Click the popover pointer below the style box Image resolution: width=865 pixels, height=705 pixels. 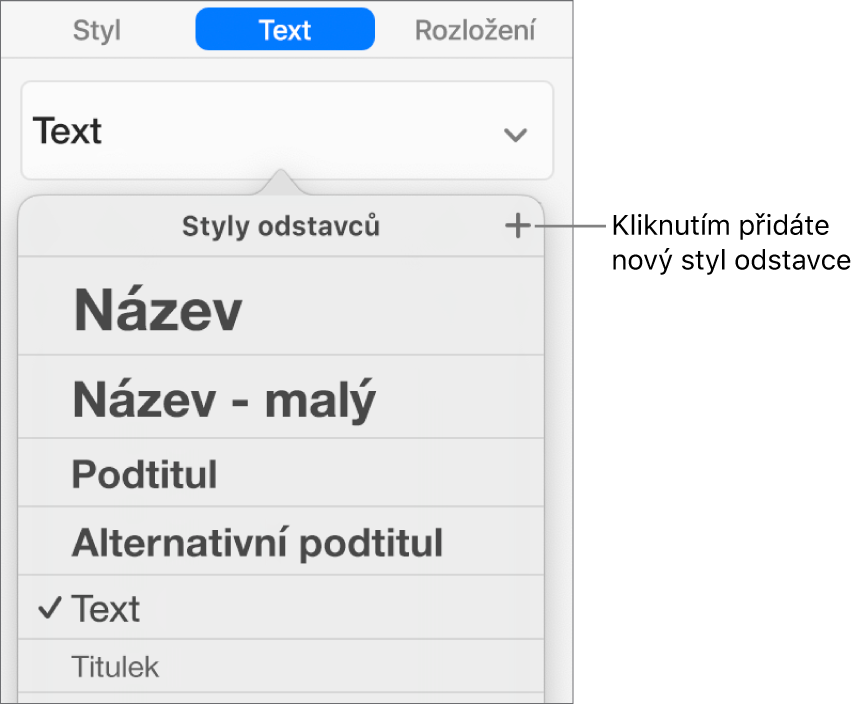pos(282,184)
